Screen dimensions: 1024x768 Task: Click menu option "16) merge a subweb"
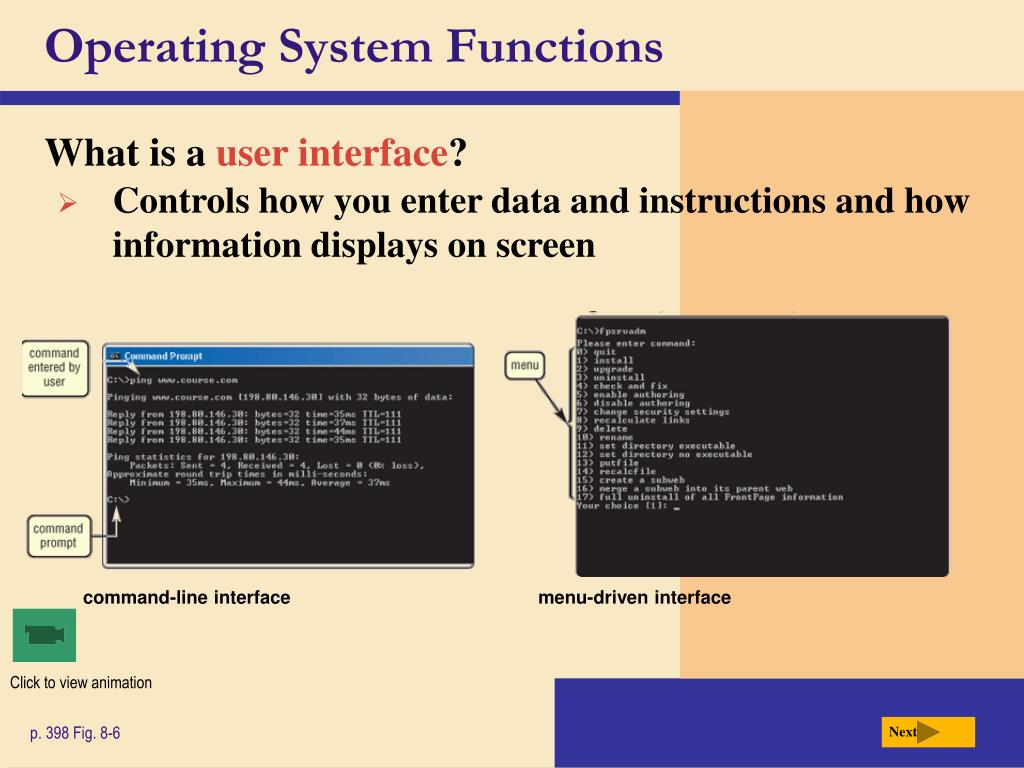[x=684, y=488]
